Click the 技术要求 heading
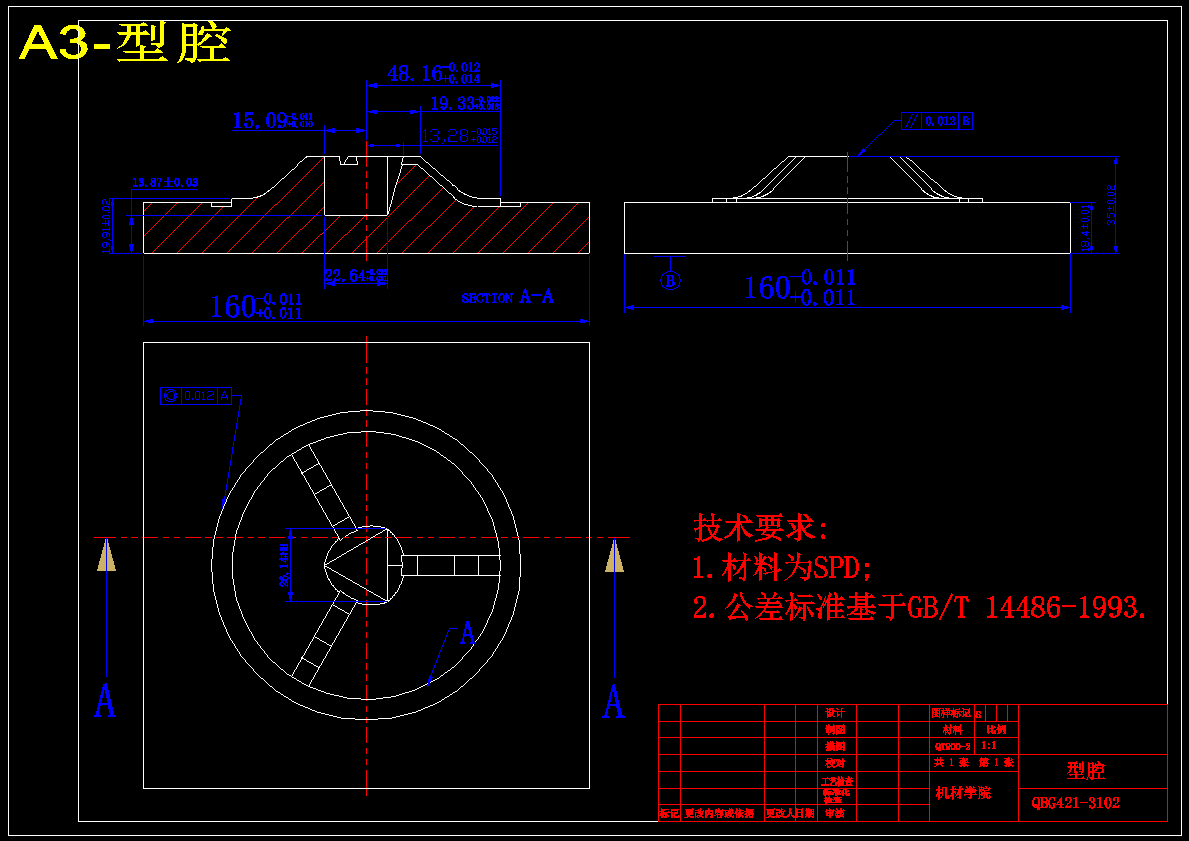This screenshot has height=841, width=1189. 761,527
